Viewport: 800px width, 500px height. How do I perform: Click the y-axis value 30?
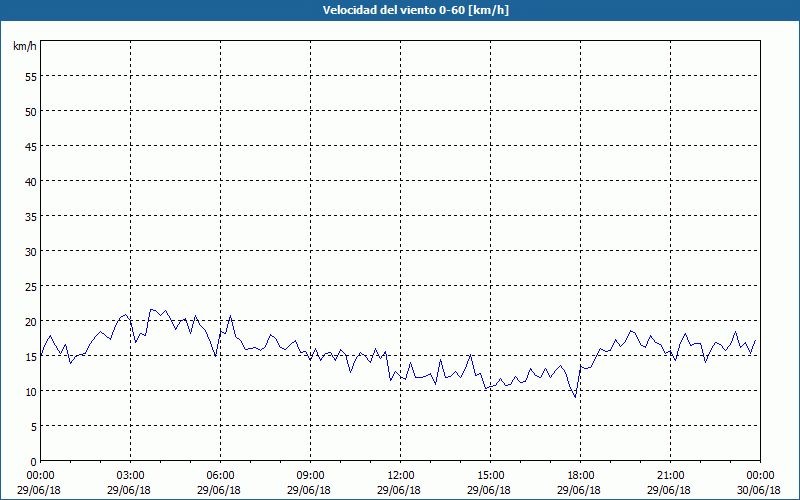(31, 252)
